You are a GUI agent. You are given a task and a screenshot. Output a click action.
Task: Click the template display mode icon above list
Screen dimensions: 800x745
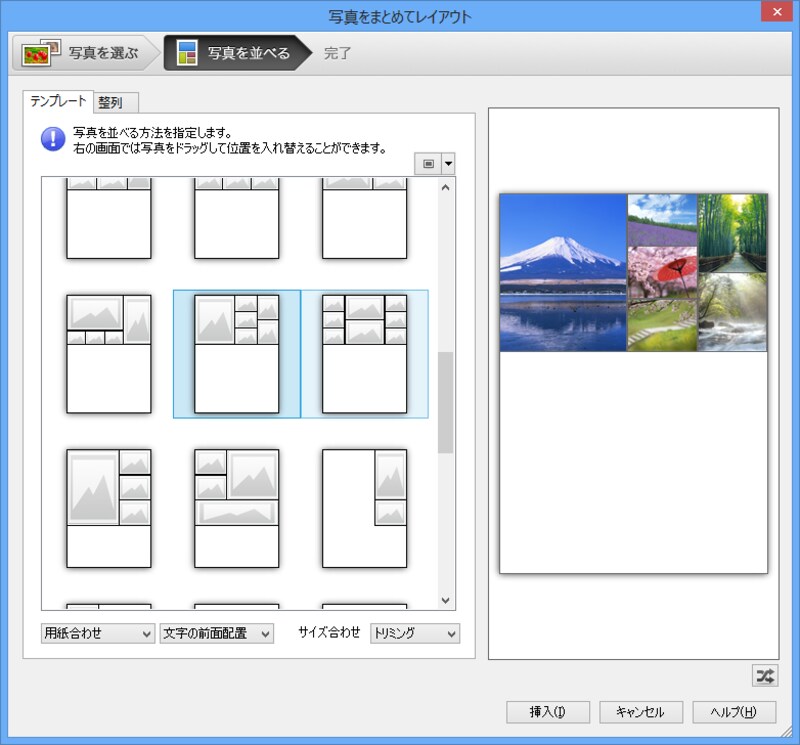pos(428,163)
